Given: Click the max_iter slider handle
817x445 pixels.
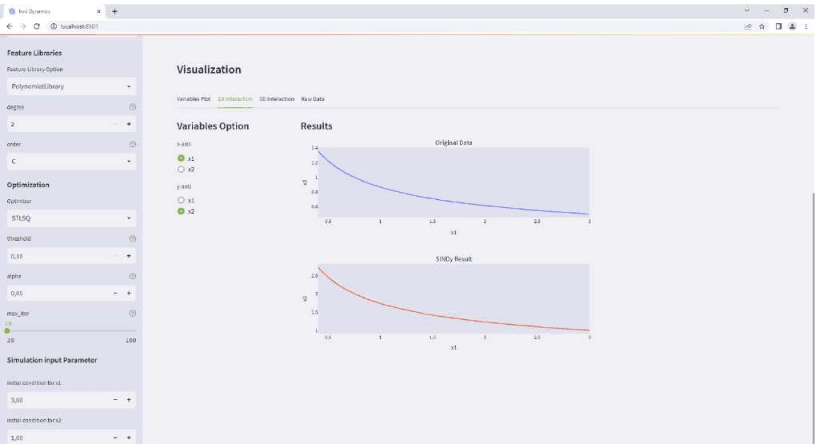Looking at the screenshot, I should click(x=7, y=330).
